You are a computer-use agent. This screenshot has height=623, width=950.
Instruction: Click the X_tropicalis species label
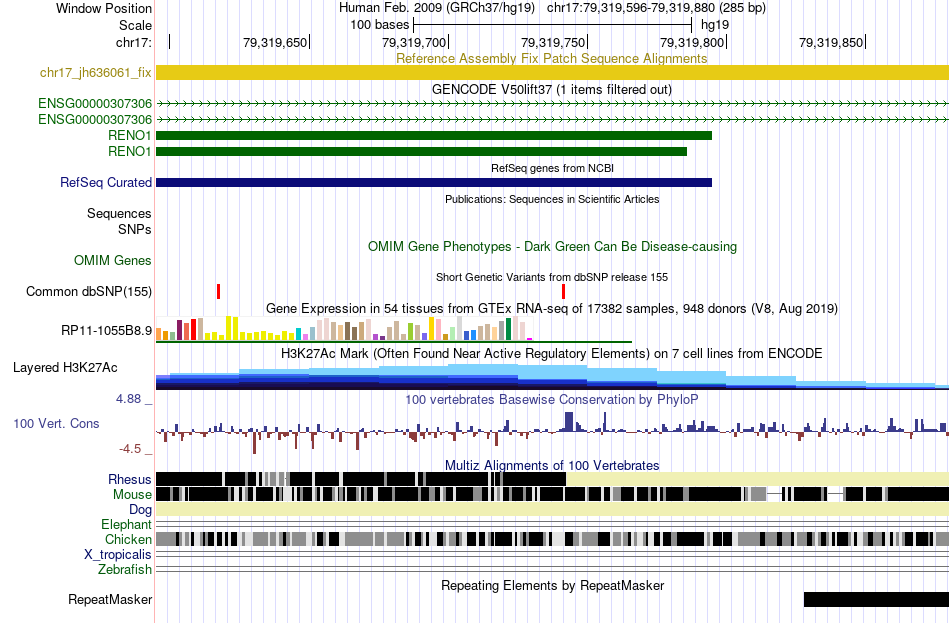(118, 555)
